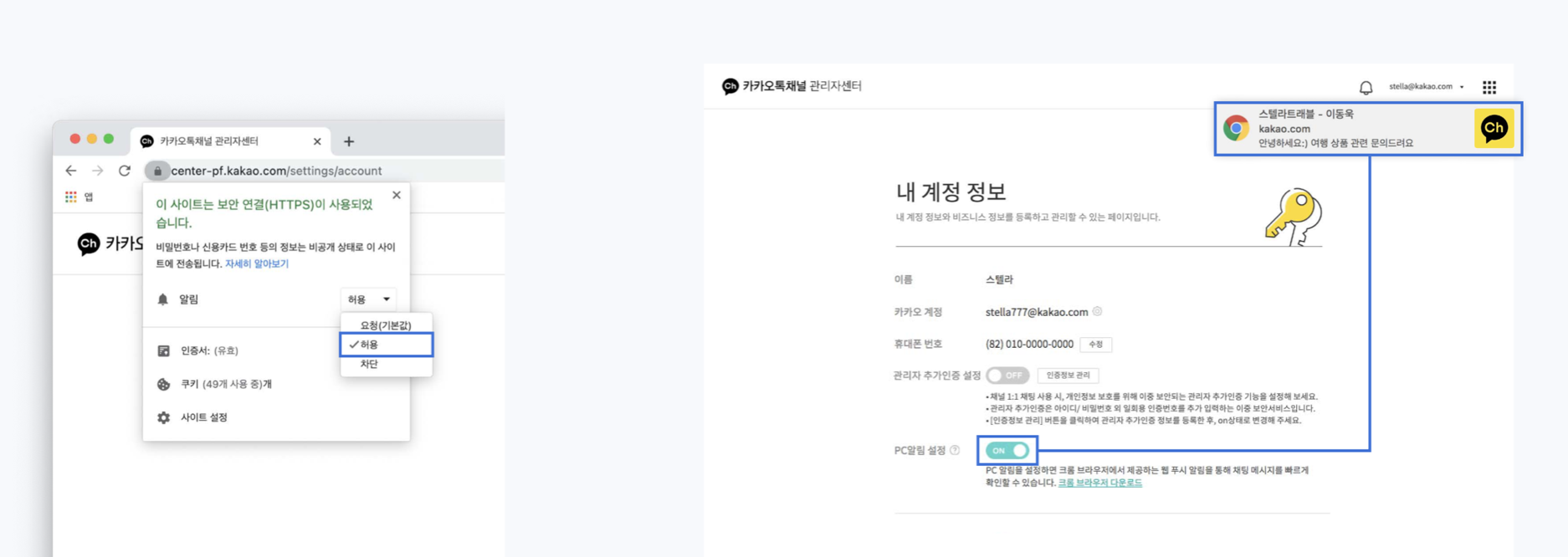Close the site security popup

pos(397,195)
